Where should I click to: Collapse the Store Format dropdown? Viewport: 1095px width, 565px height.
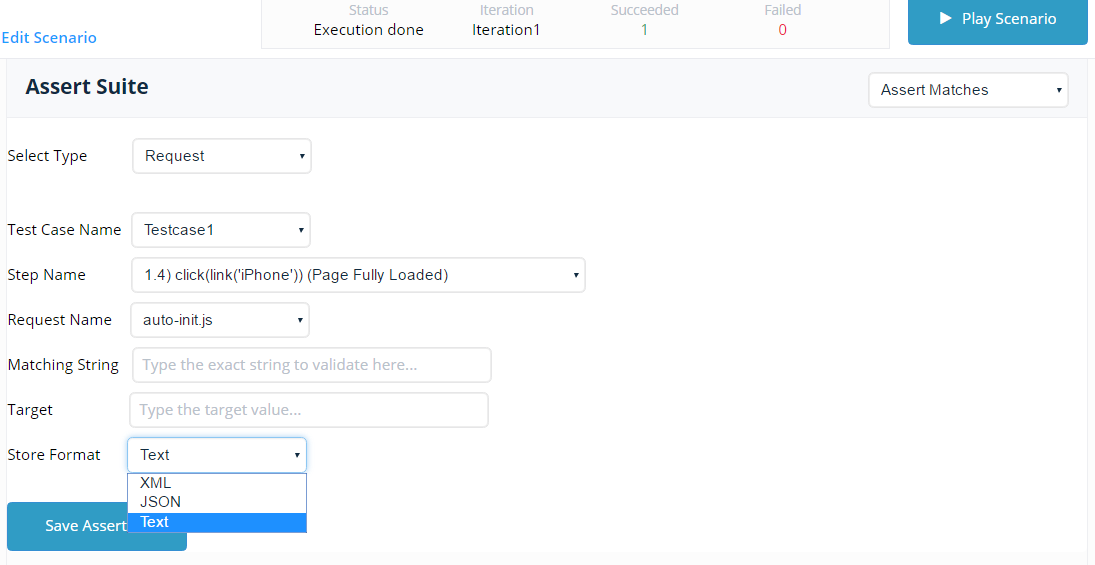[x=217, y=455]
